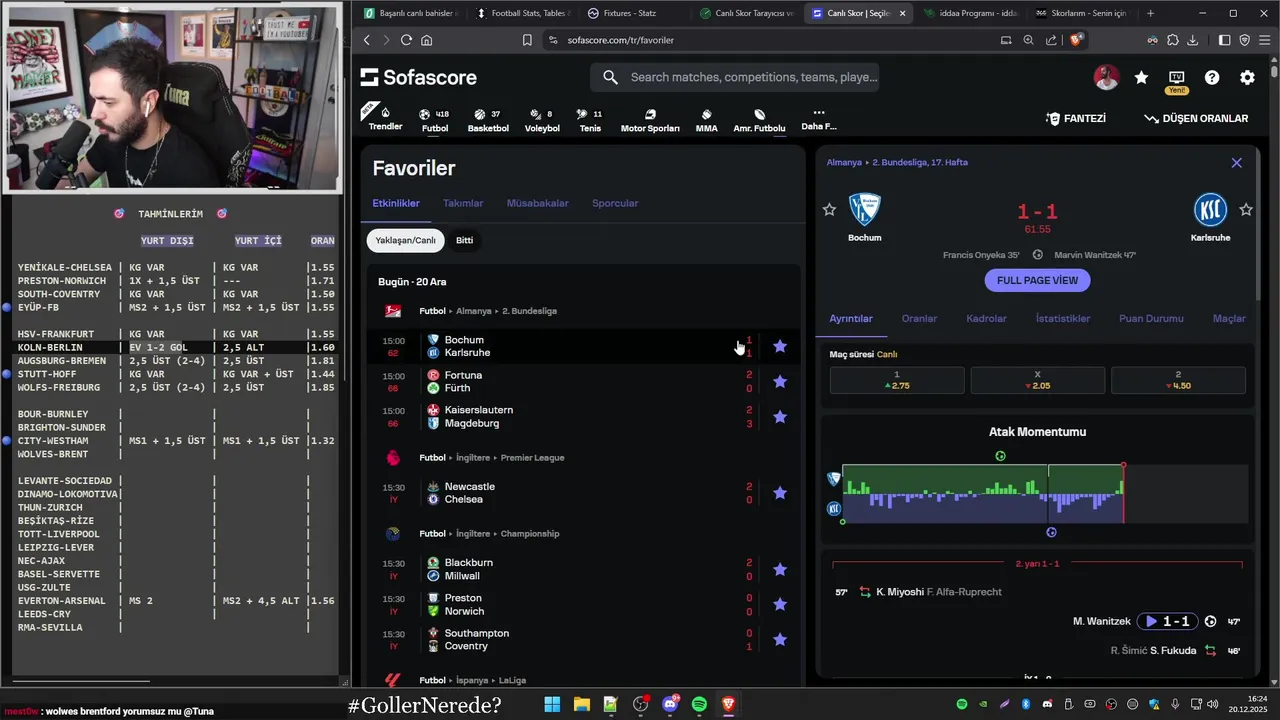Switch to the Puan Durumu tab
1280x720 pixels.
(x=1151, y=318)
